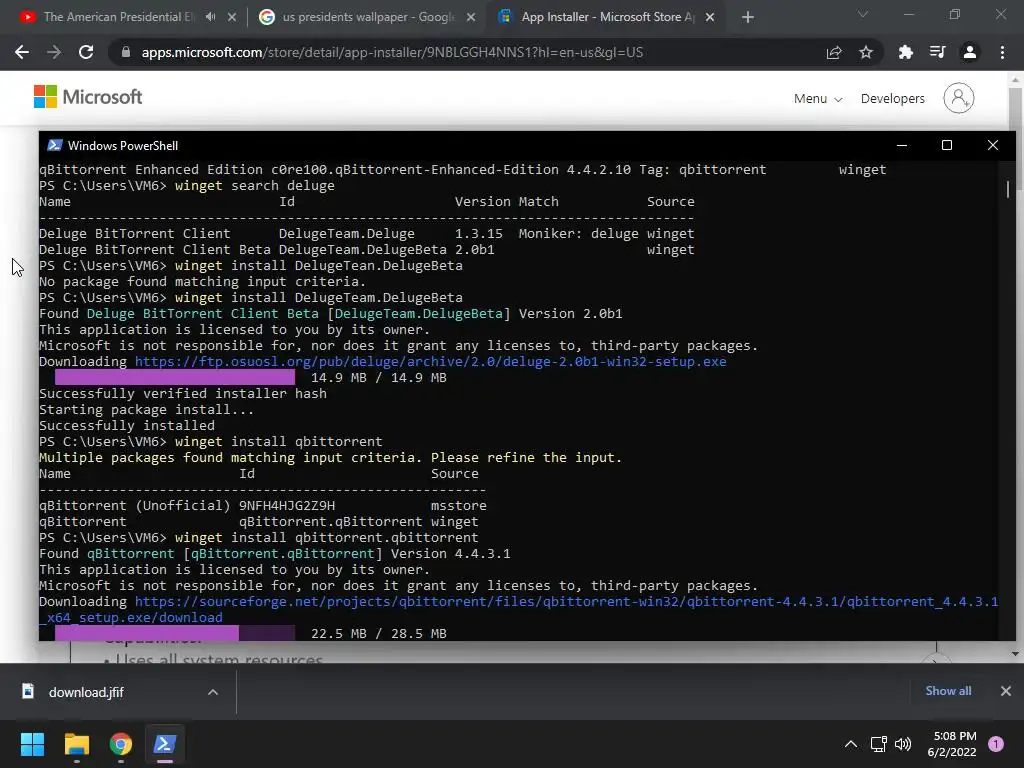This screenshot has width=1024, height=768.
Task: Open the tab search chevron in Chrome
Action: click(863, 14)
